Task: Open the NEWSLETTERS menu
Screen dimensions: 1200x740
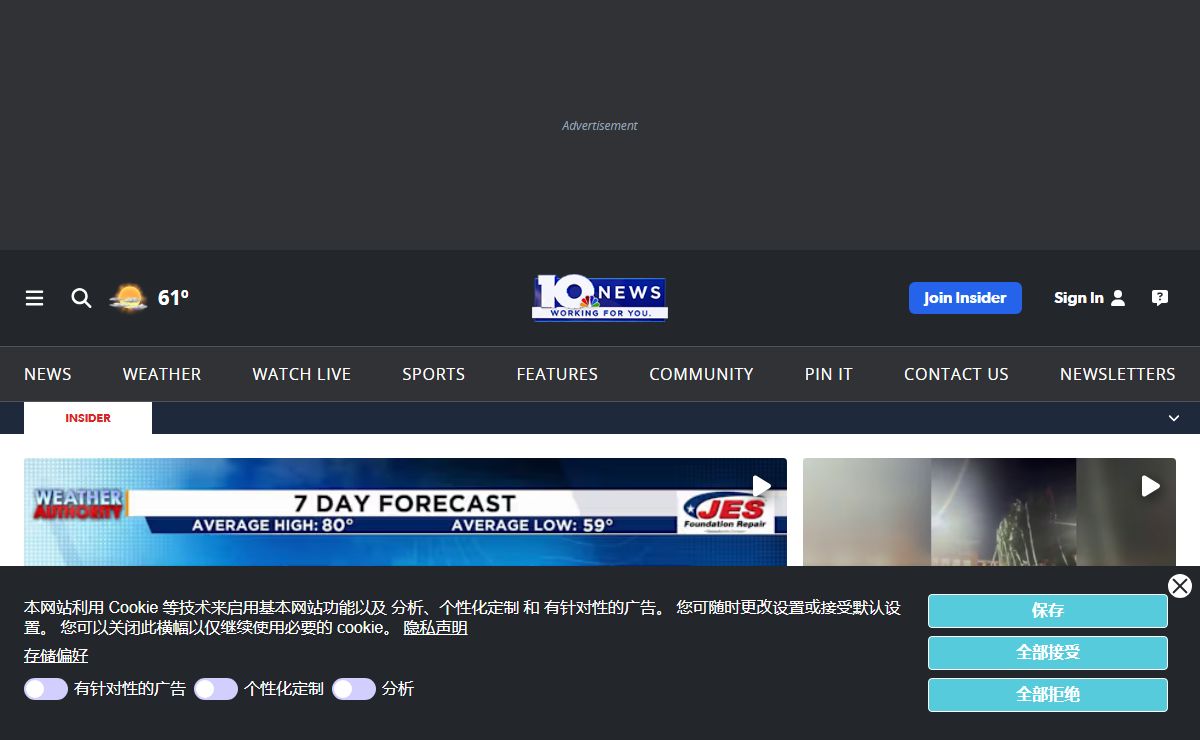Action: (x=1118, y=374)
